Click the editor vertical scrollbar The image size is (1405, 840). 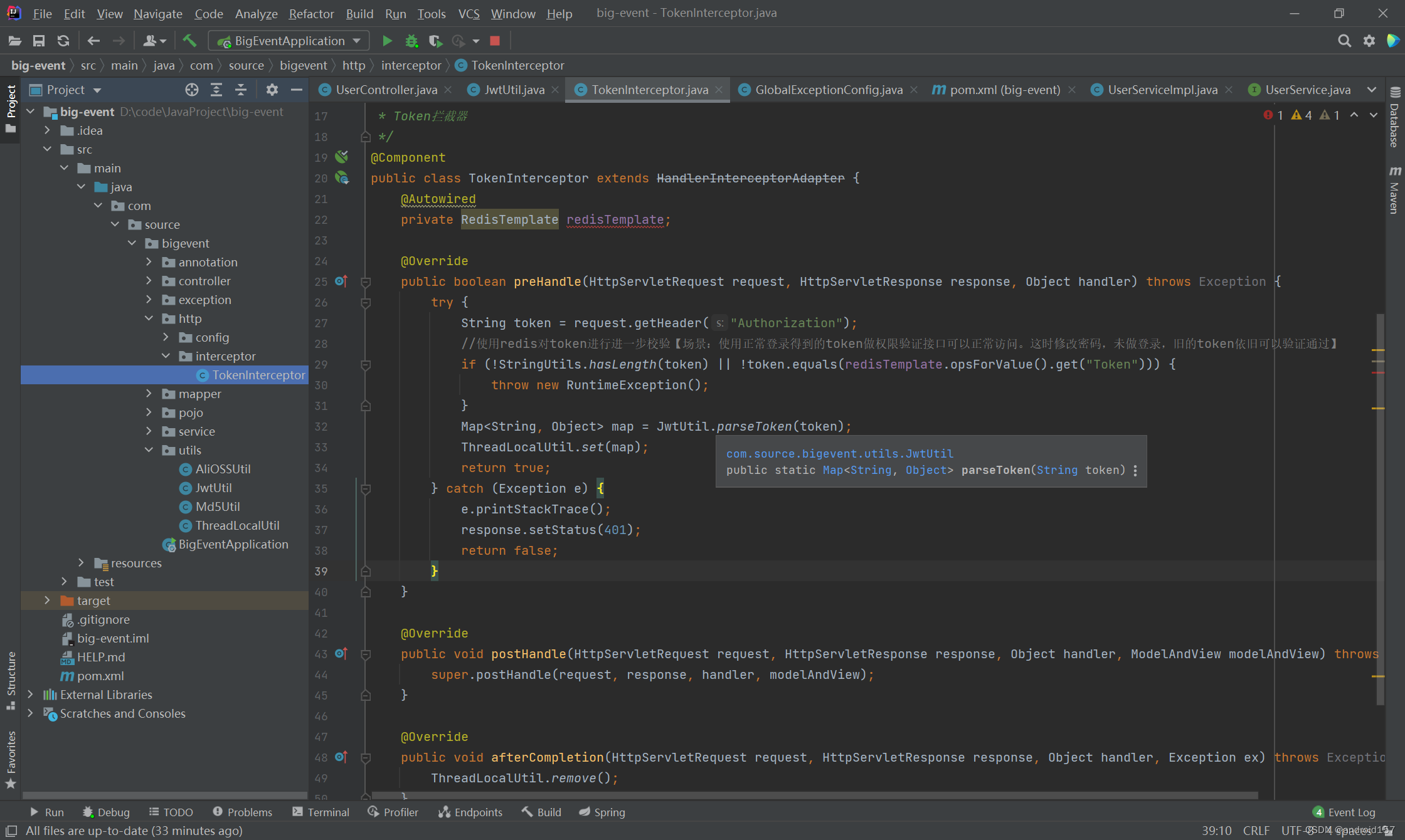pos(1380,501)
